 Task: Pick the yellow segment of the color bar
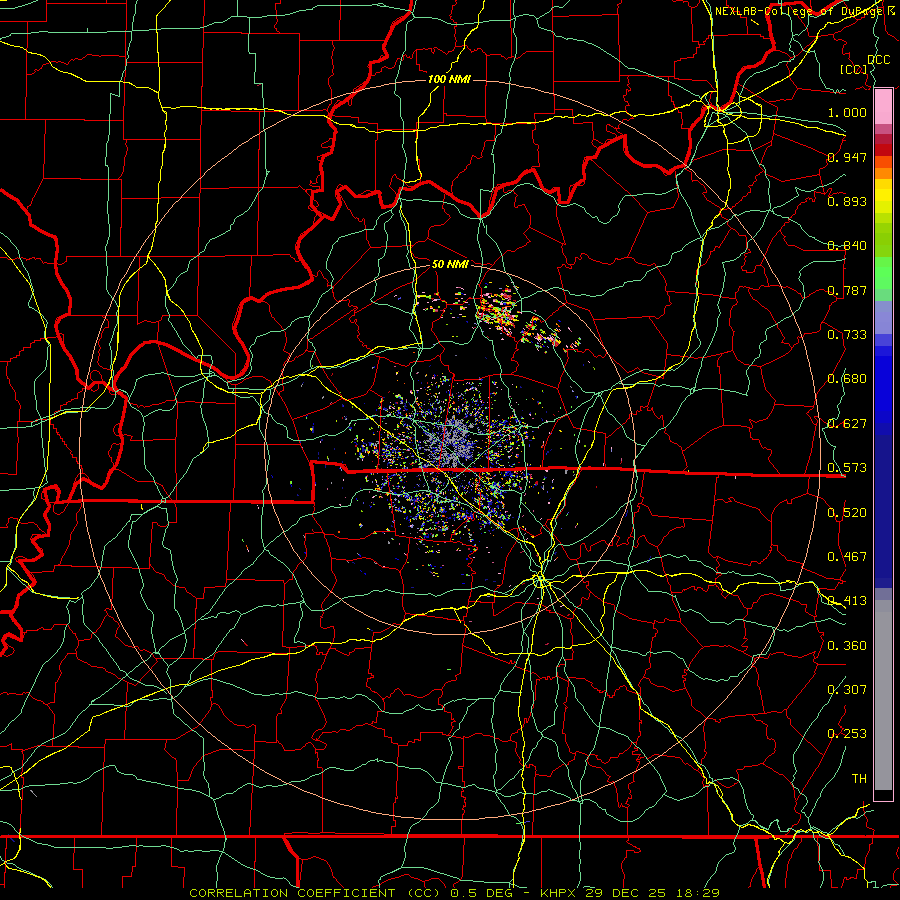click(883, 196)
